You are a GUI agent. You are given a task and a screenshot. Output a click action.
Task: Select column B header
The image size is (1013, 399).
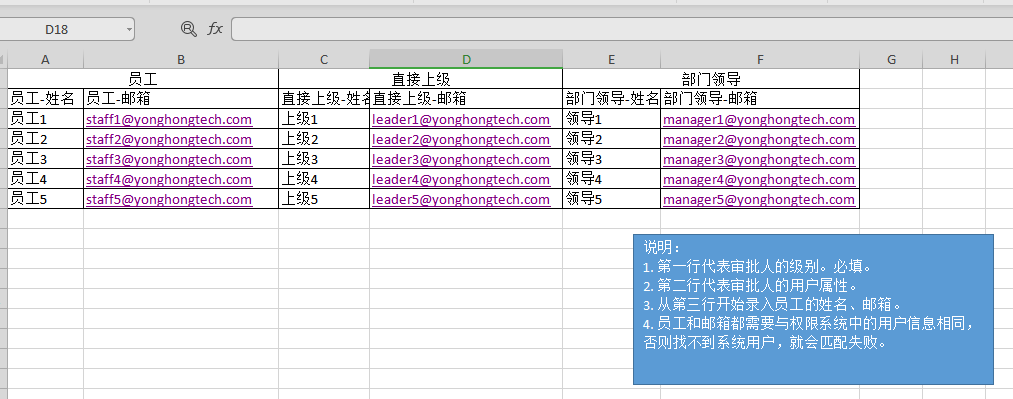[x=181, y=59]
